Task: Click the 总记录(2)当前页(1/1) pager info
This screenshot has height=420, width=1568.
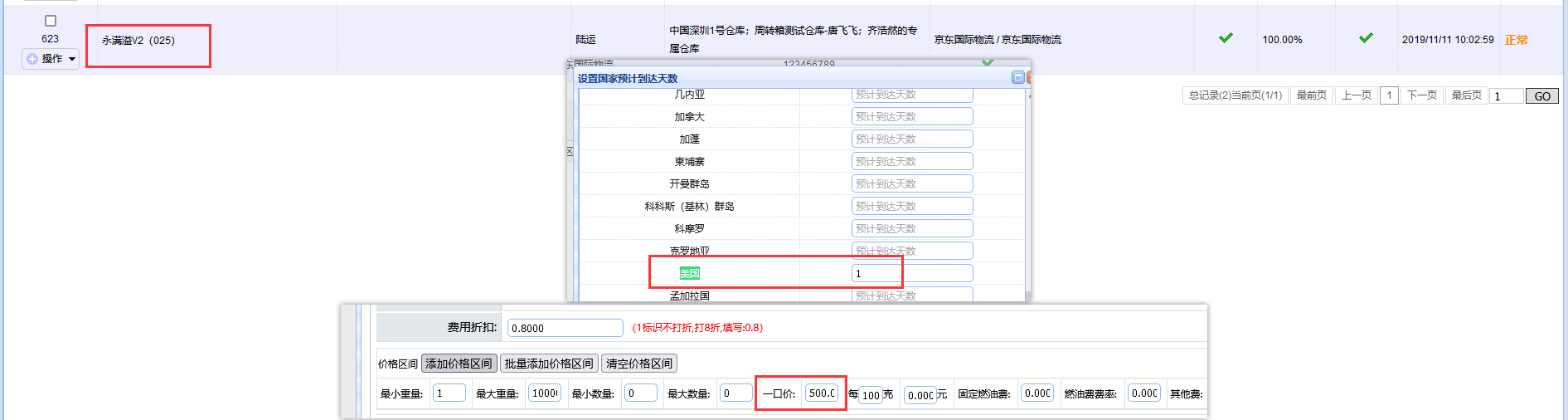Action: coord(1235,95)
